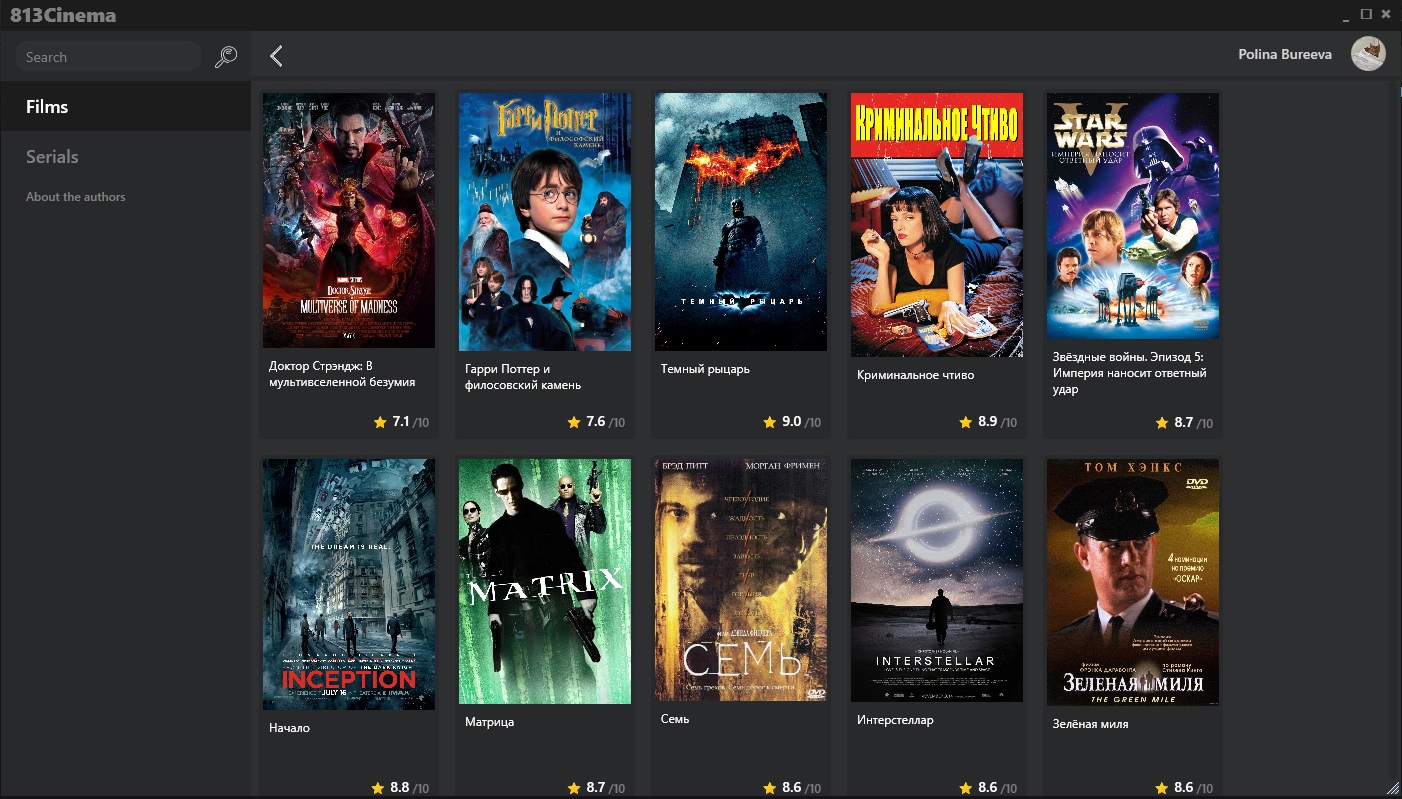Click the 9.0 rating value
Image resolution: width=1402 pixels, height=799 pixels.
pos(791,422)
